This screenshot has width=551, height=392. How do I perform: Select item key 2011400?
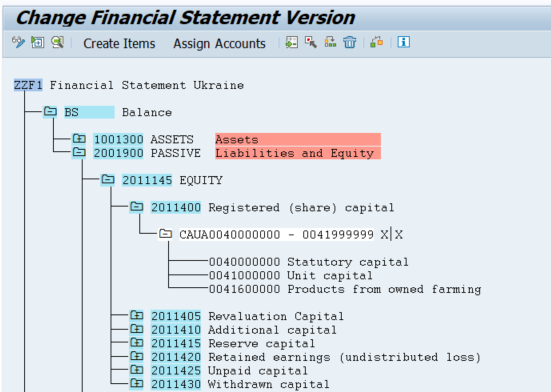coord(176,208)
